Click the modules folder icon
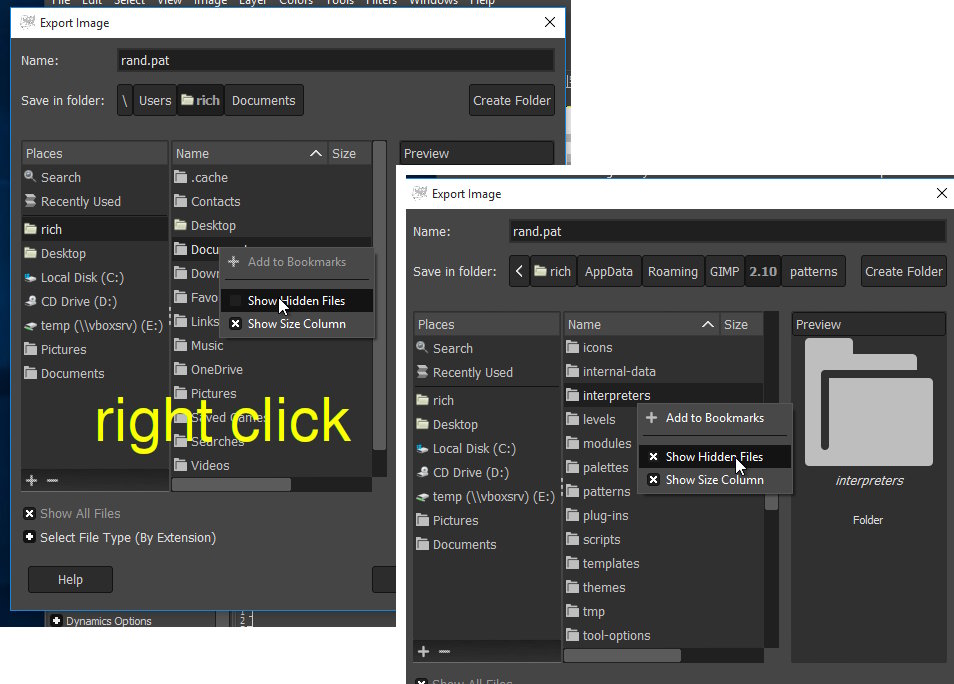 pos(572,443)
